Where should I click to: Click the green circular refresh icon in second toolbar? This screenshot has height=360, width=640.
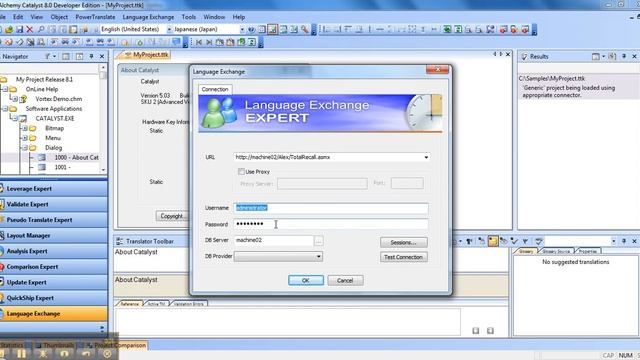(140, 42)
